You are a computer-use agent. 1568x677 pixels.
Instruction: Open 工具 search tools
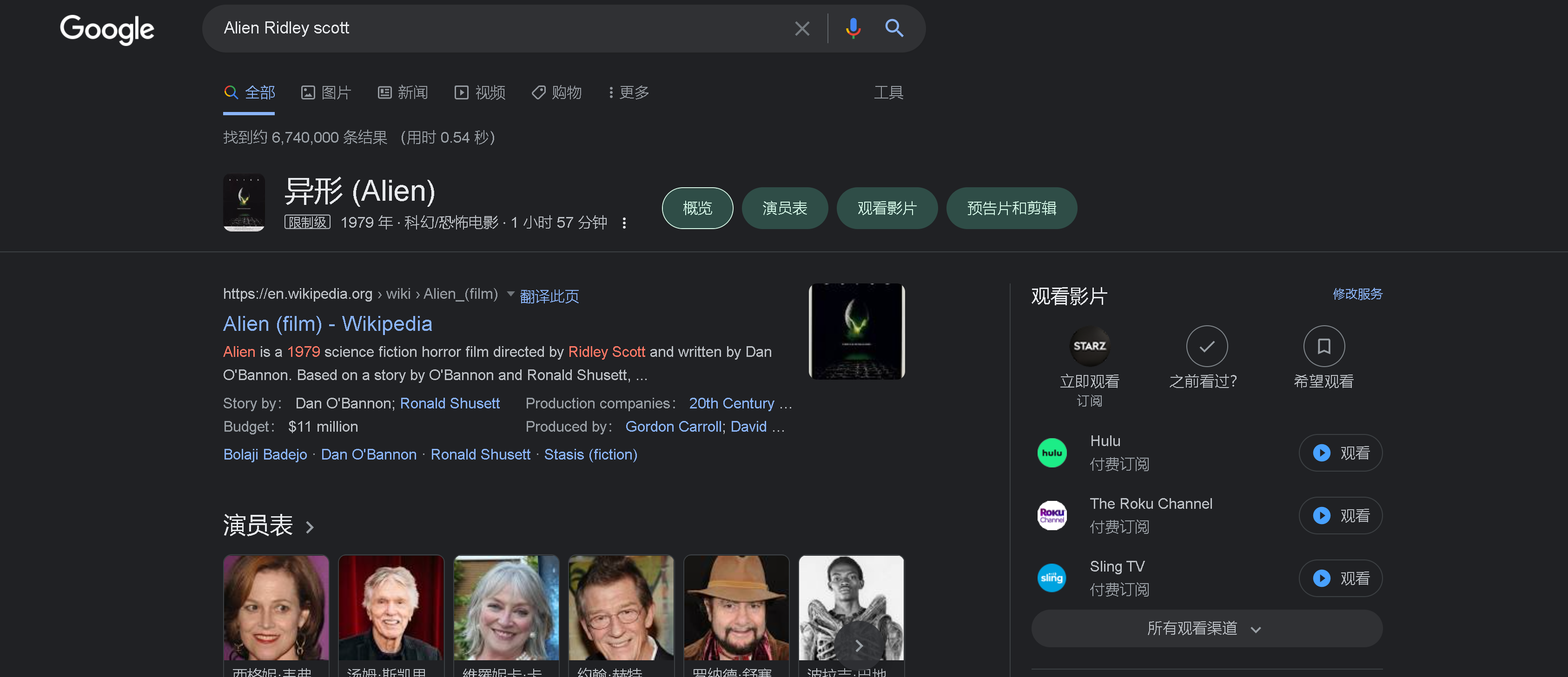pos(888,92)
